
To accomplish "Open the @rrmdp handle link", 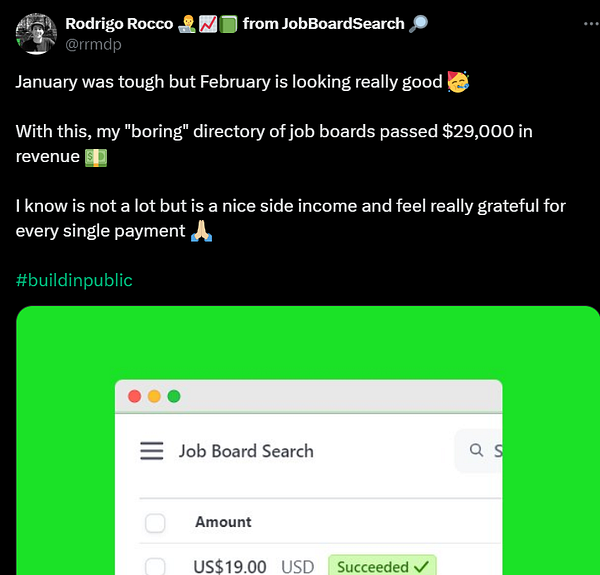I will 93,44.
